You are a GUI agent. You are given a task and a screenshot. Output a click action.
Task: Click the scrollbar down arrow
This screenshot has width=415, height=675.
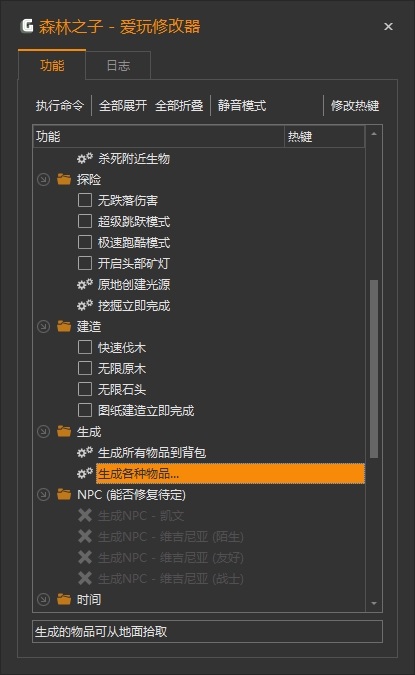point(374,604)
